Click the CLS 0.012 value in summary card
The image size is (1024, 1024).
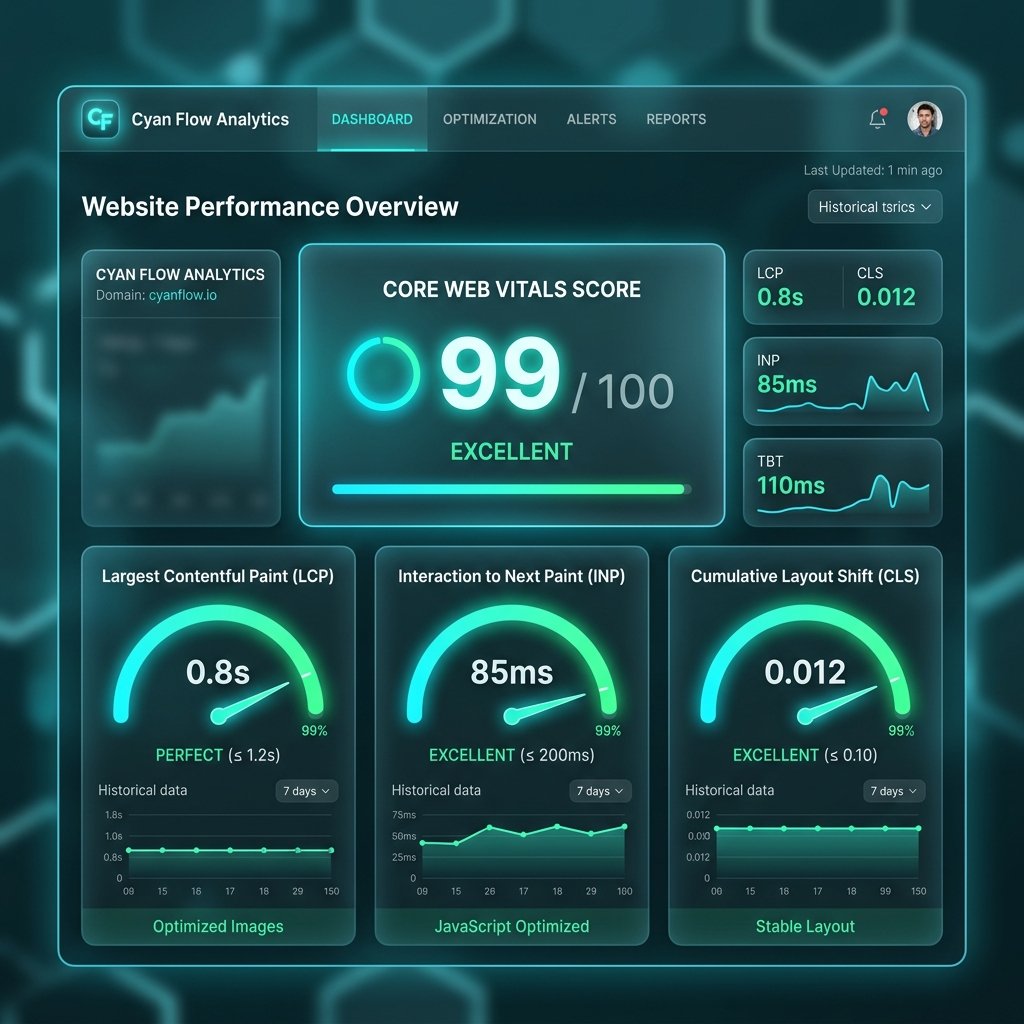(886, 297)
